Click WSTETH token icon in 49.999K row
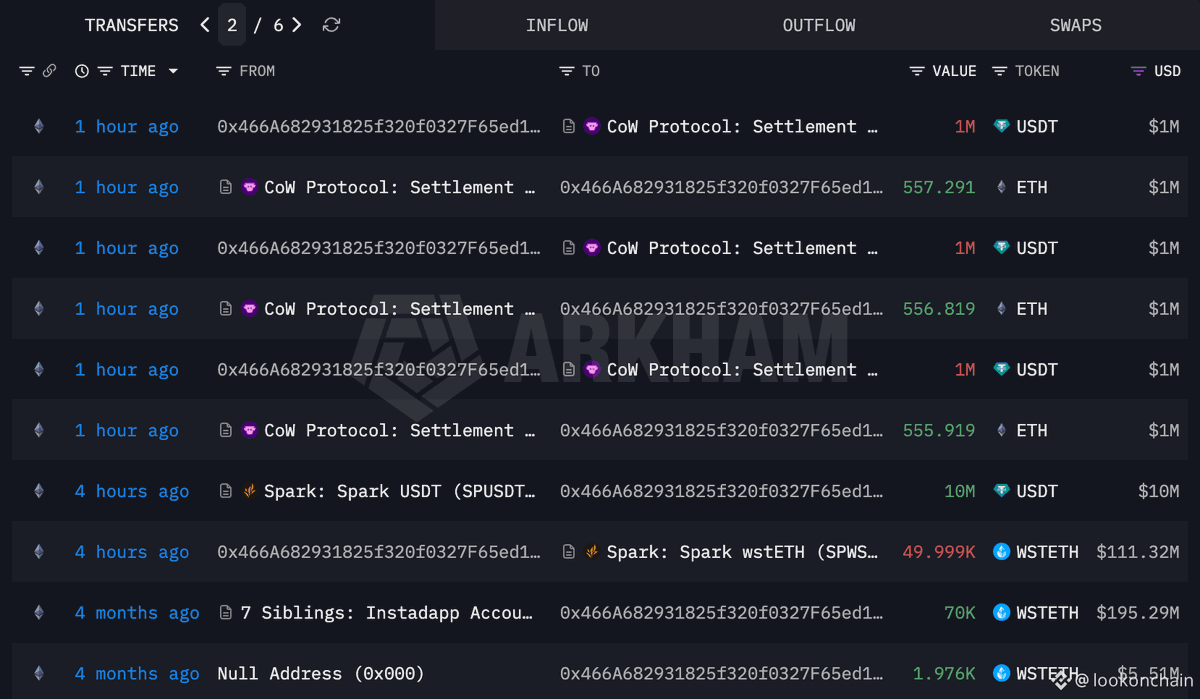 click(x=1001, y=552)
